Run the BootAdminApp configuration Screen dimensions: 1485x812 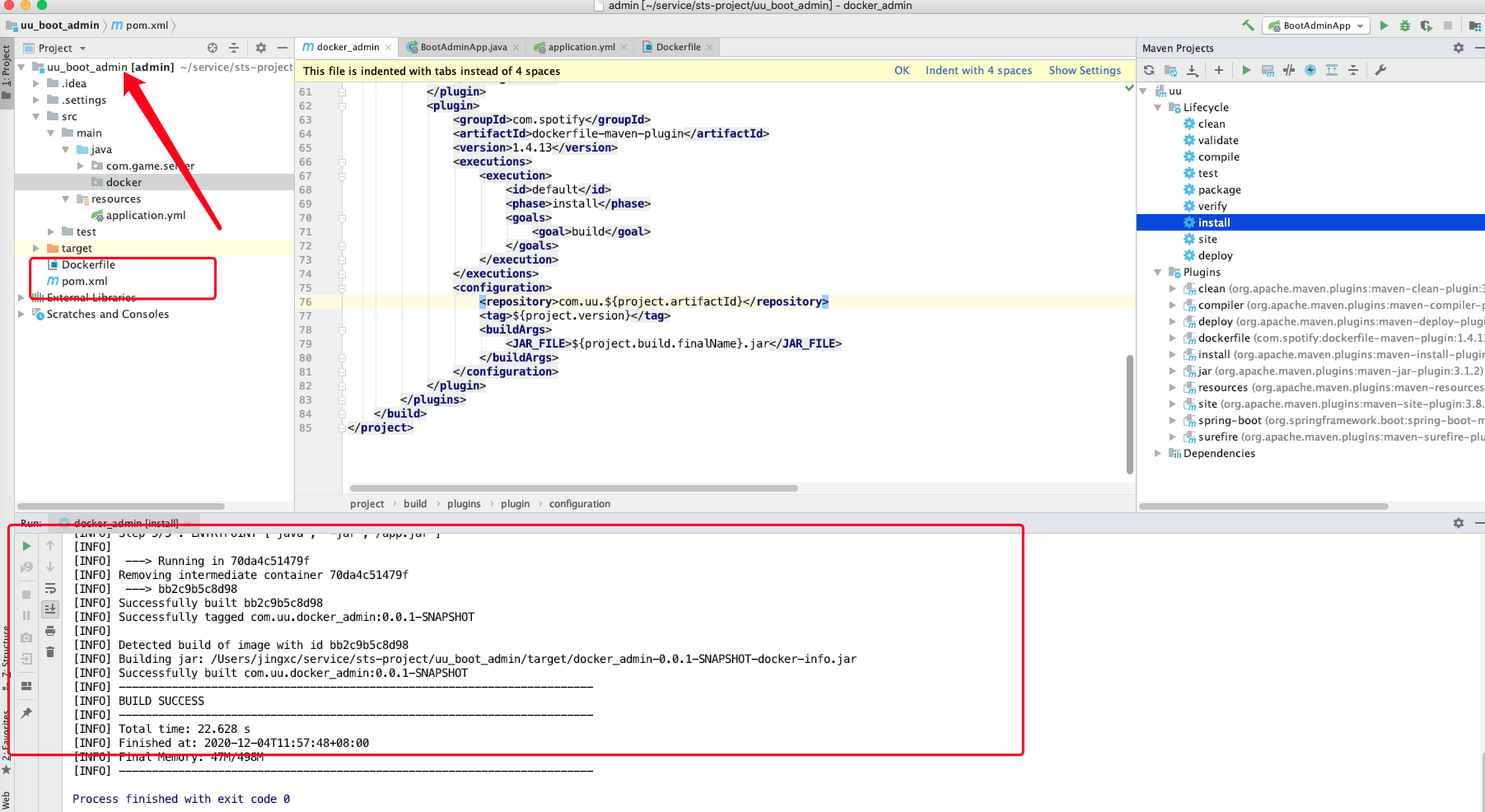click(x=1384, y=26)
